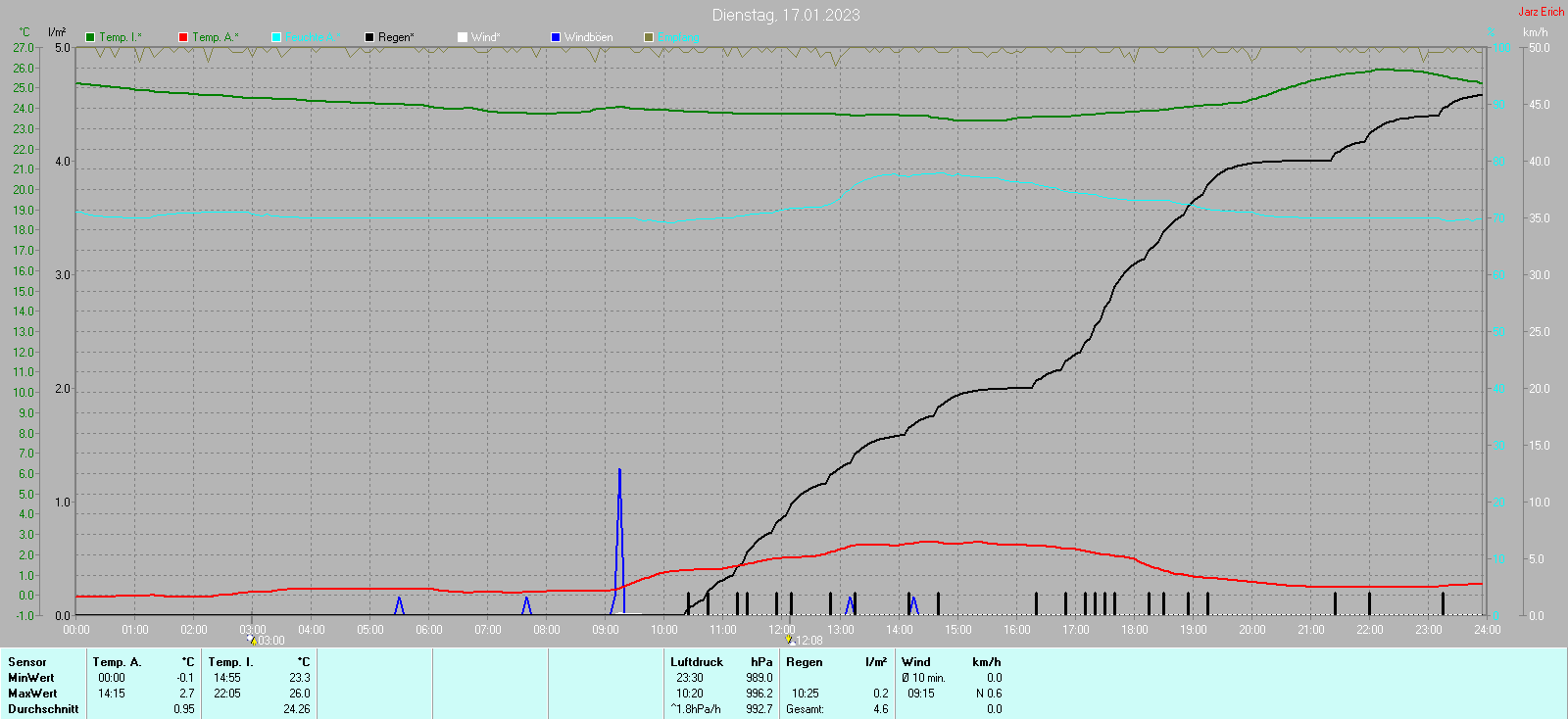Image resolution: width=1568 pixels, height=719 pixels.
Task: Click the '18:00' label on the time axis
Action: [1135, 630]
